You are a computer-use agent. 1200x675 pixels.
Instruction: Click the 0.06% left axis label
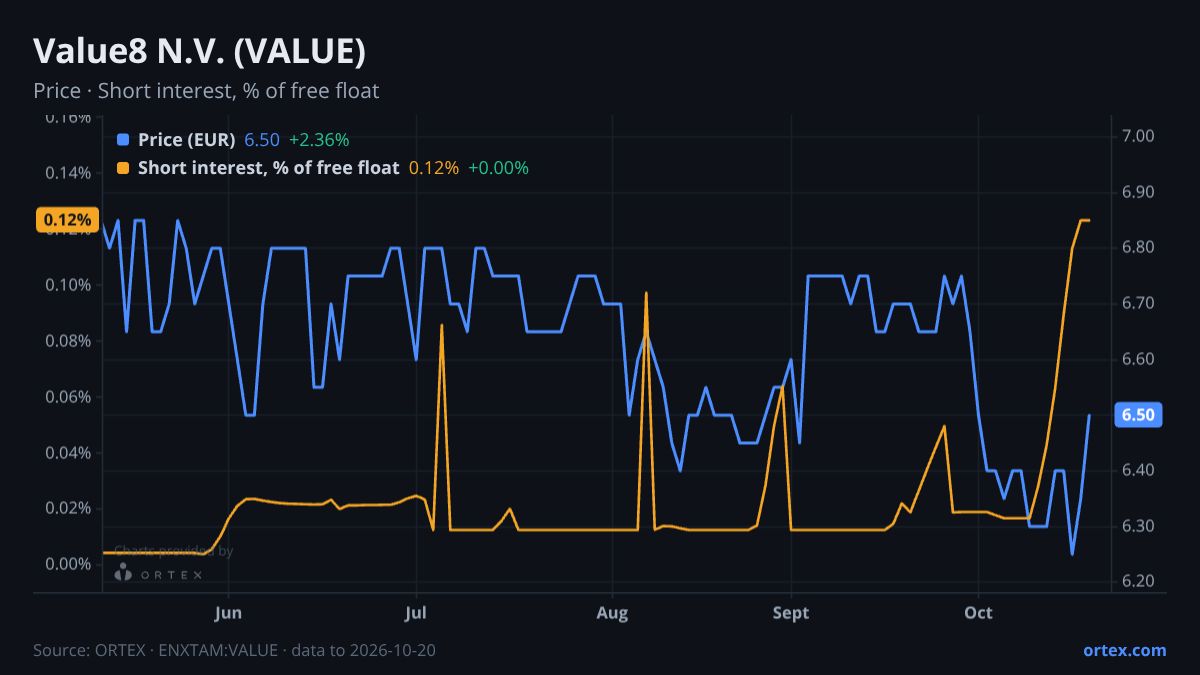[x=69, y=397]
